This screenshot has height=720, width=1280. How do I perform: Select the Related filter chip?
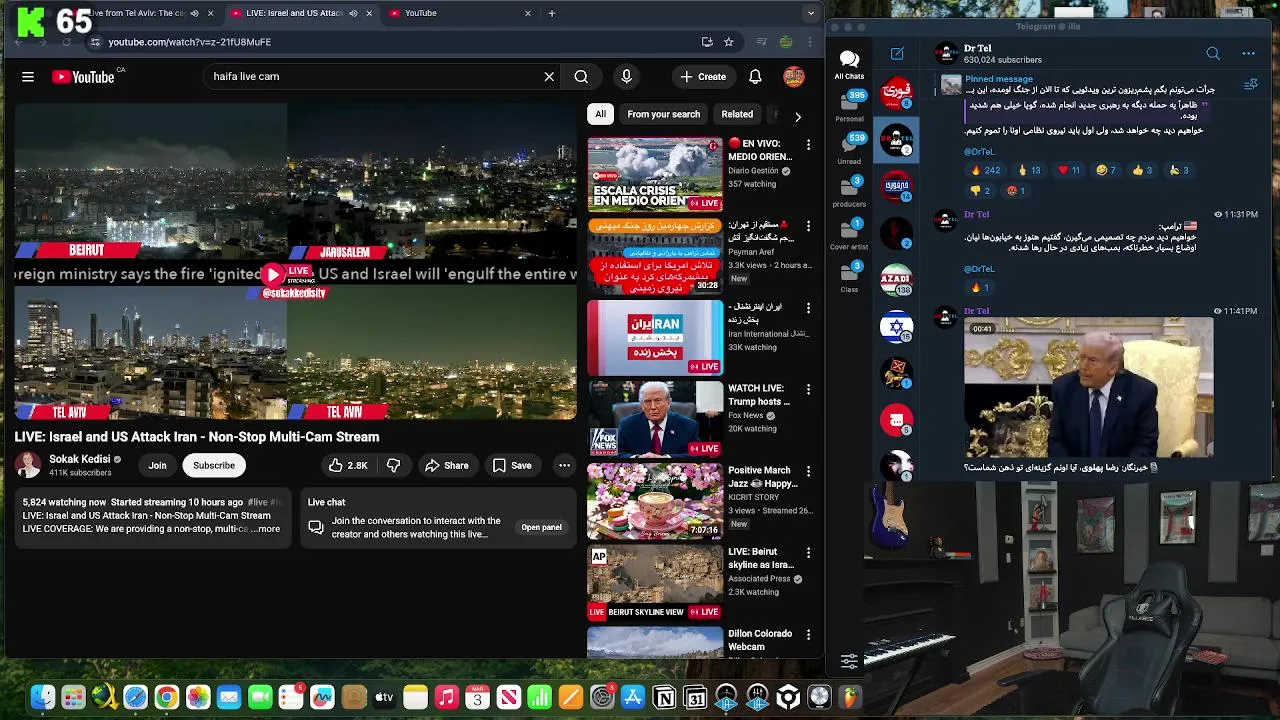737,114
